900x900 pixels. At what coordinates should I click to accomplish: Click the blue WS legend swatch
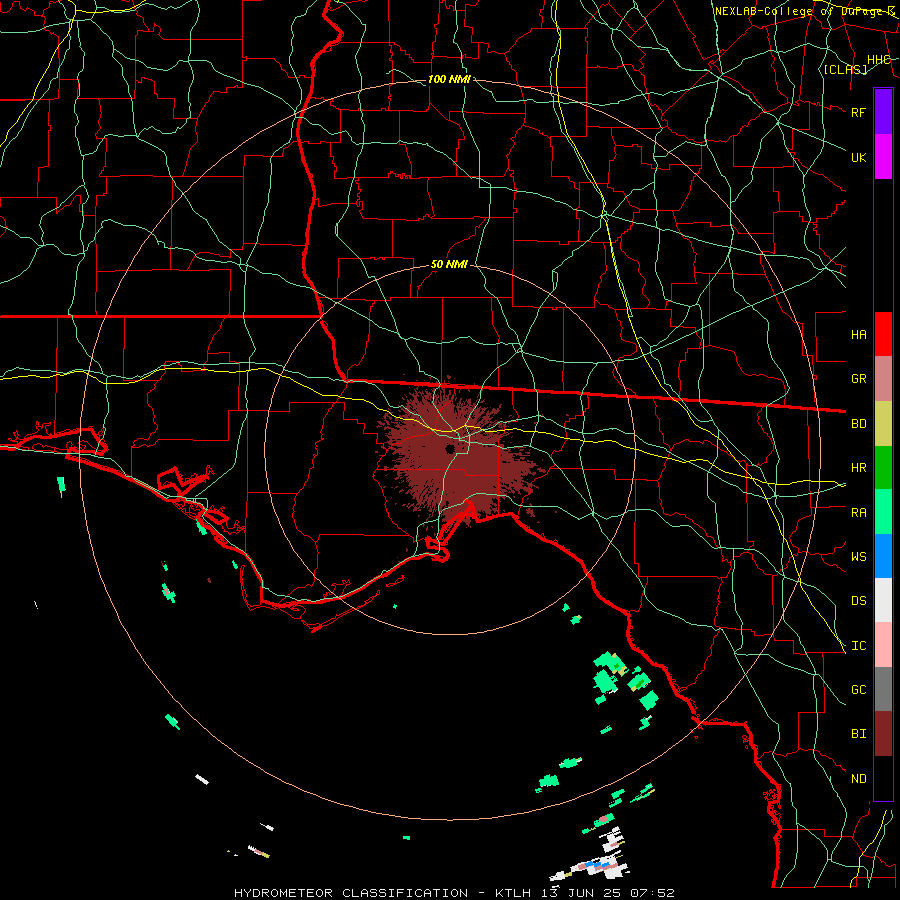click(883, 556)
